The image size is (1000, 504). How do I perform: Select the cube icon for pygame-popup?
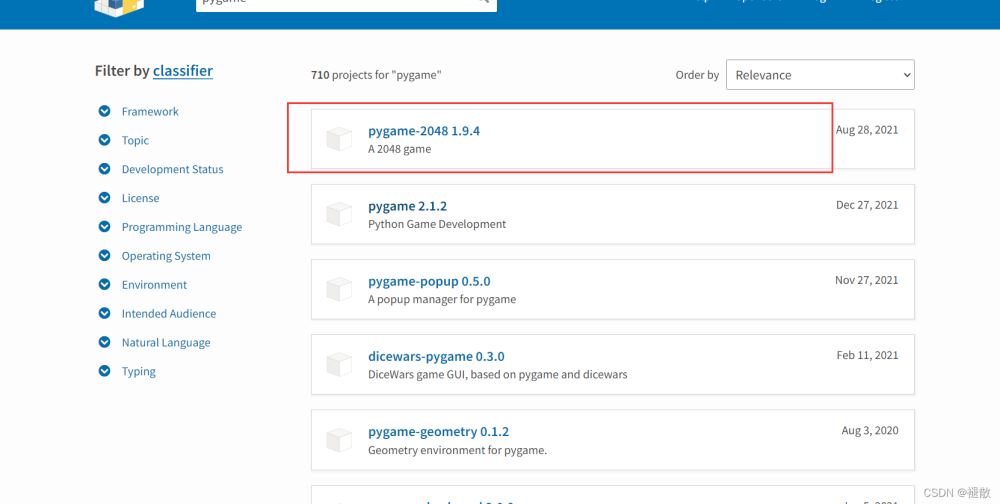pos(340,290)
